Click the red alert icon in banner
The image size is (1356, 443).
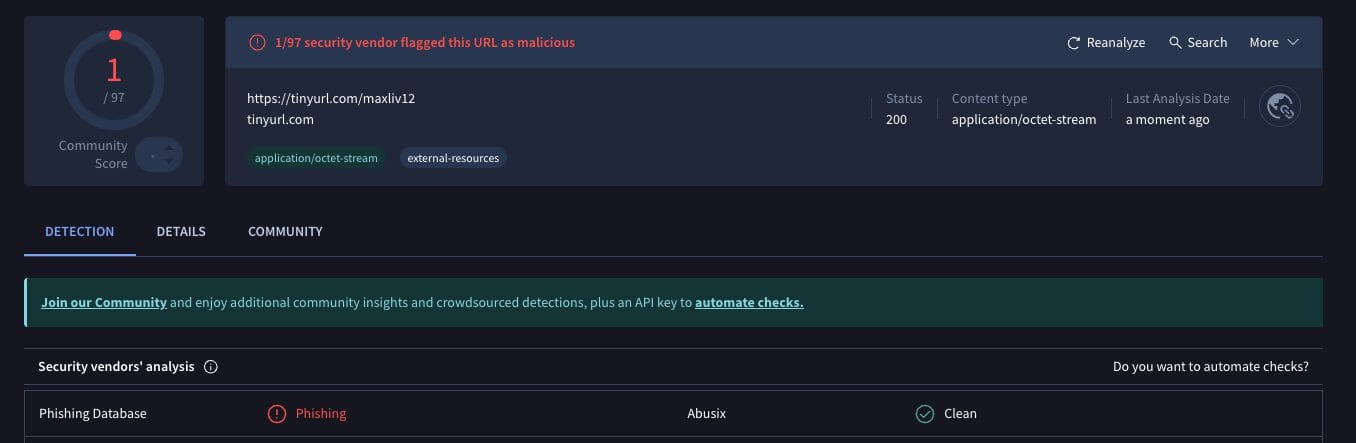[257, 42]
